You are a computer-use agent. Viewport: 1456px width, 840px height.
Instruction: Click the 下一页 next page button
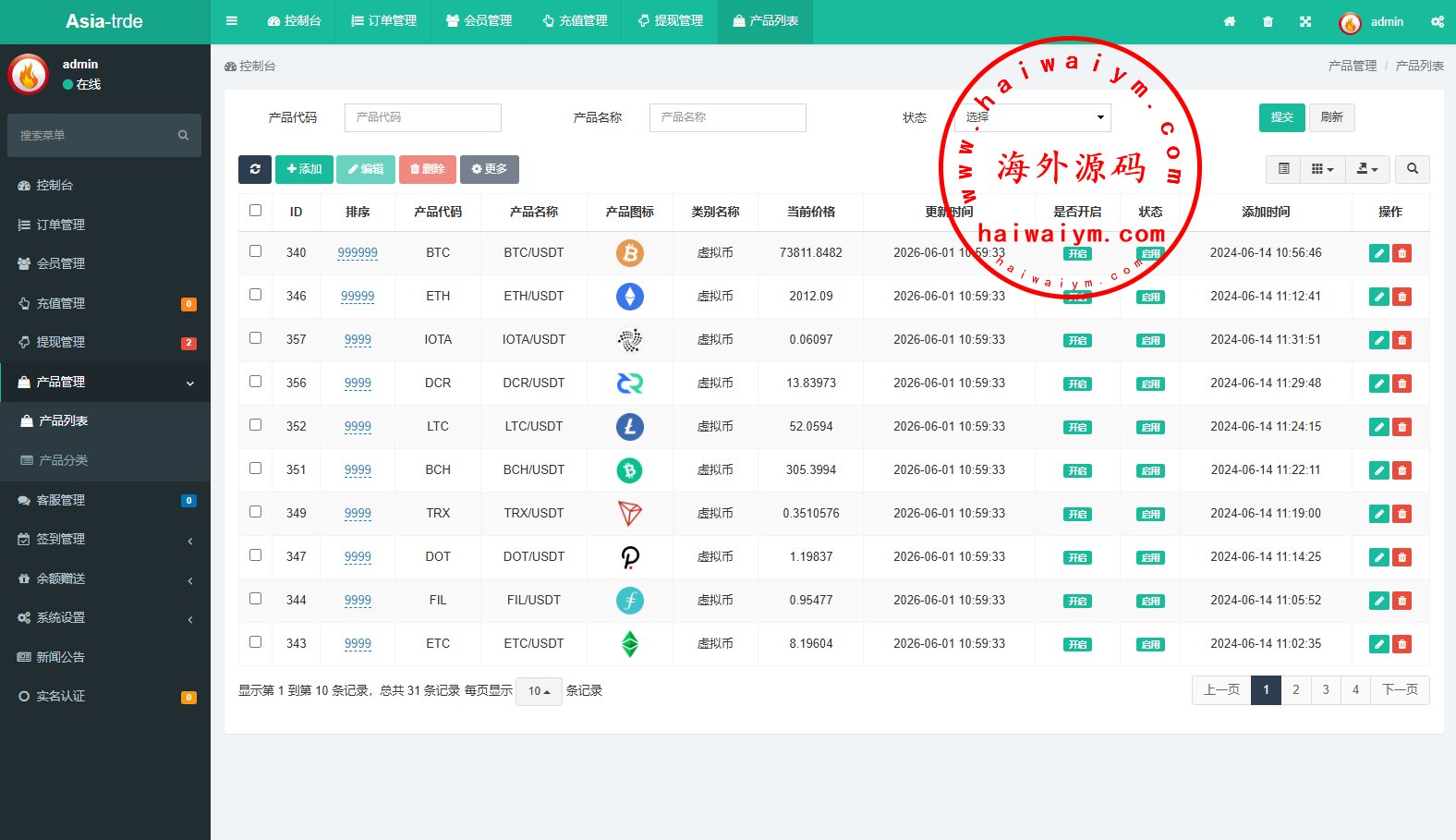[1400, 690]
